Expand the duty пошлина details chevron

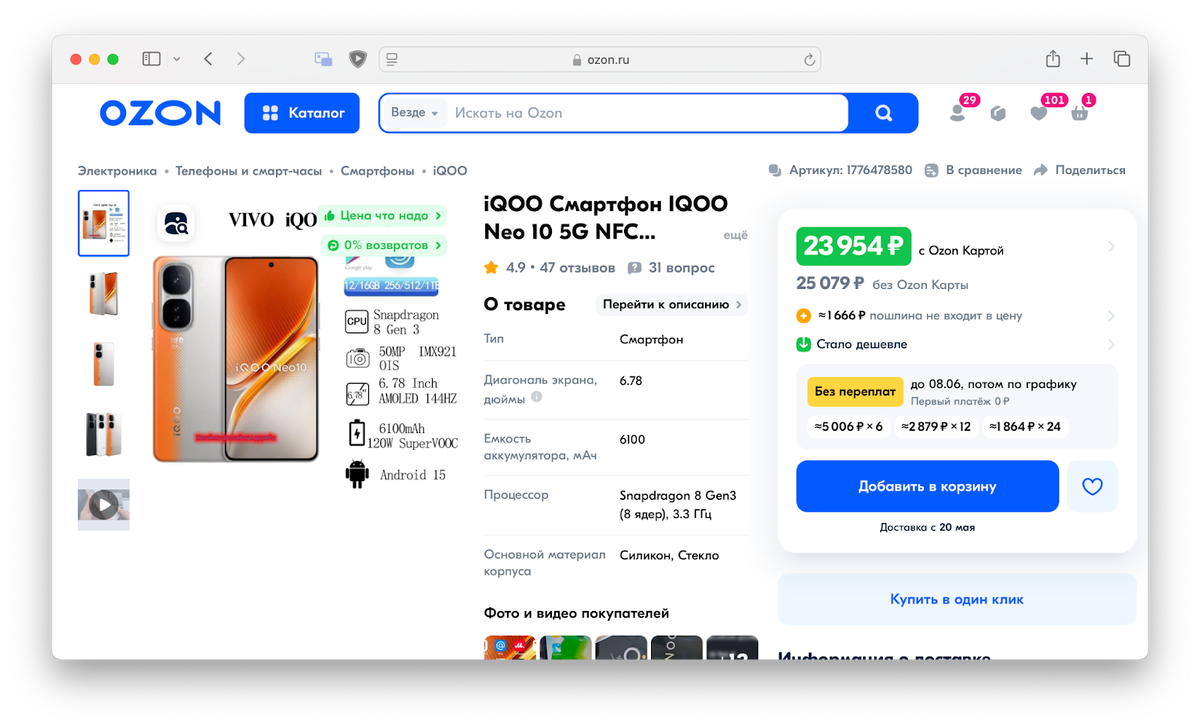click(1111, 316)
